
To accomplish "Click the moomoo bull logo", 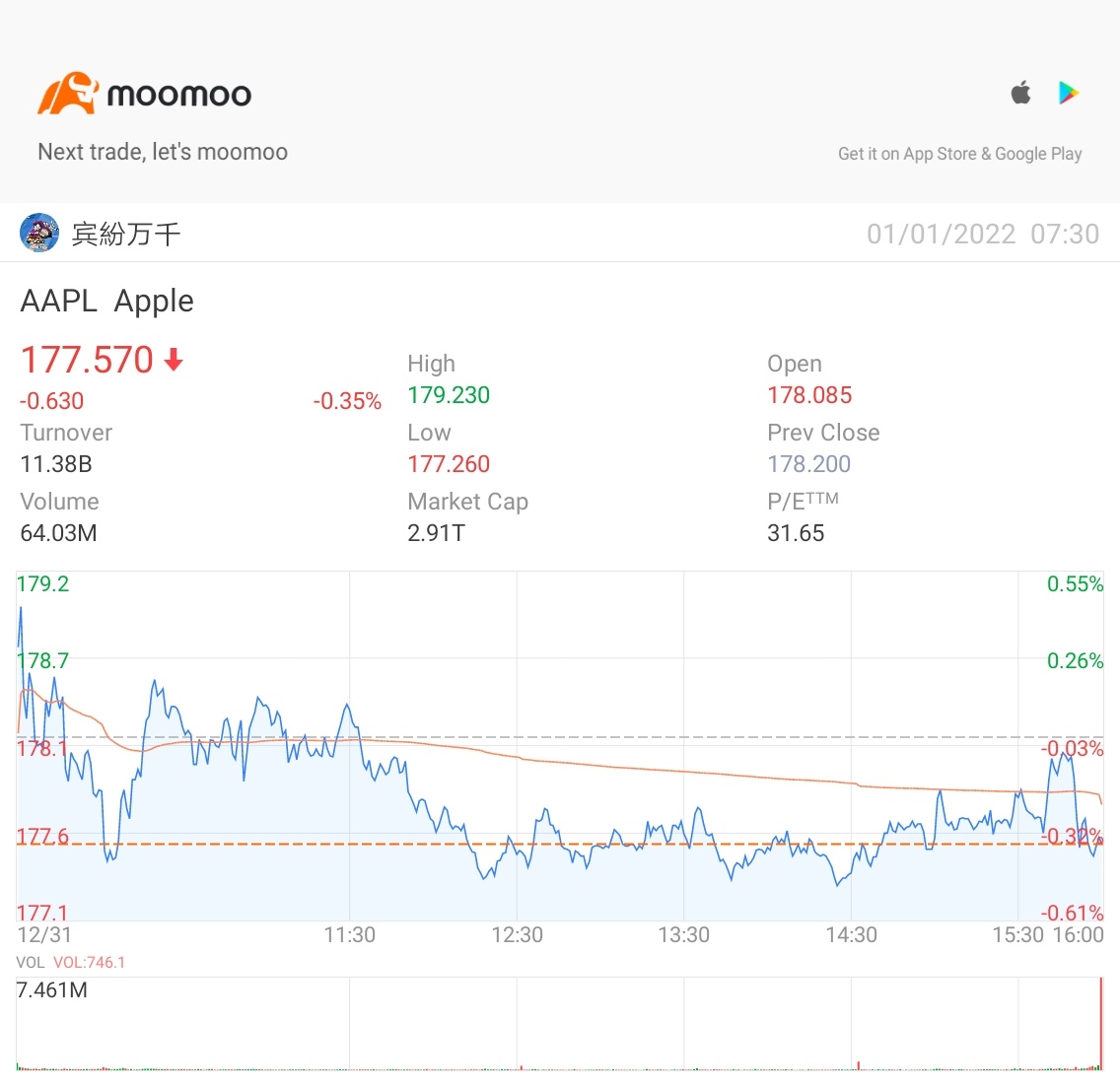I will click(68, 93).
